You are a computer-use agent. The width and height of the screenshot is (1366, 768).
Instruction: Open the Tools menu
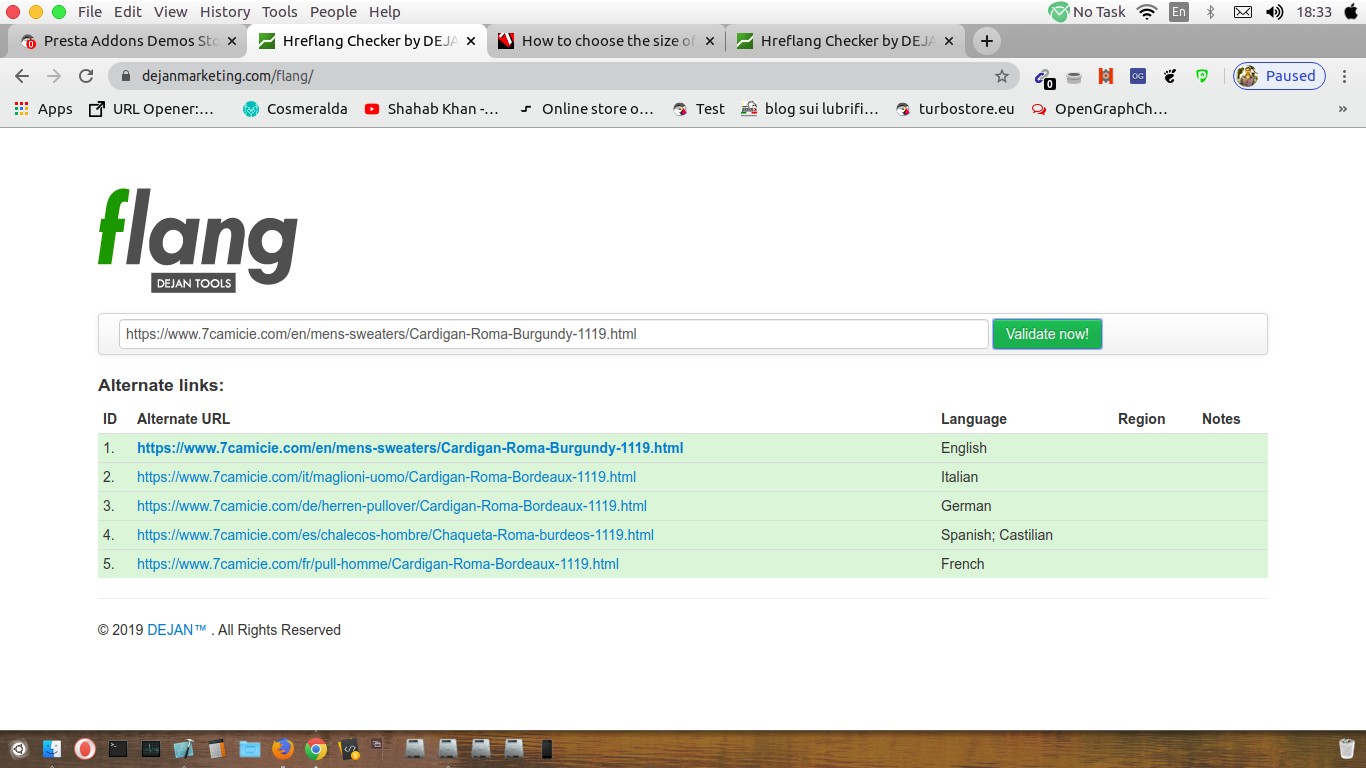(280, 12)
